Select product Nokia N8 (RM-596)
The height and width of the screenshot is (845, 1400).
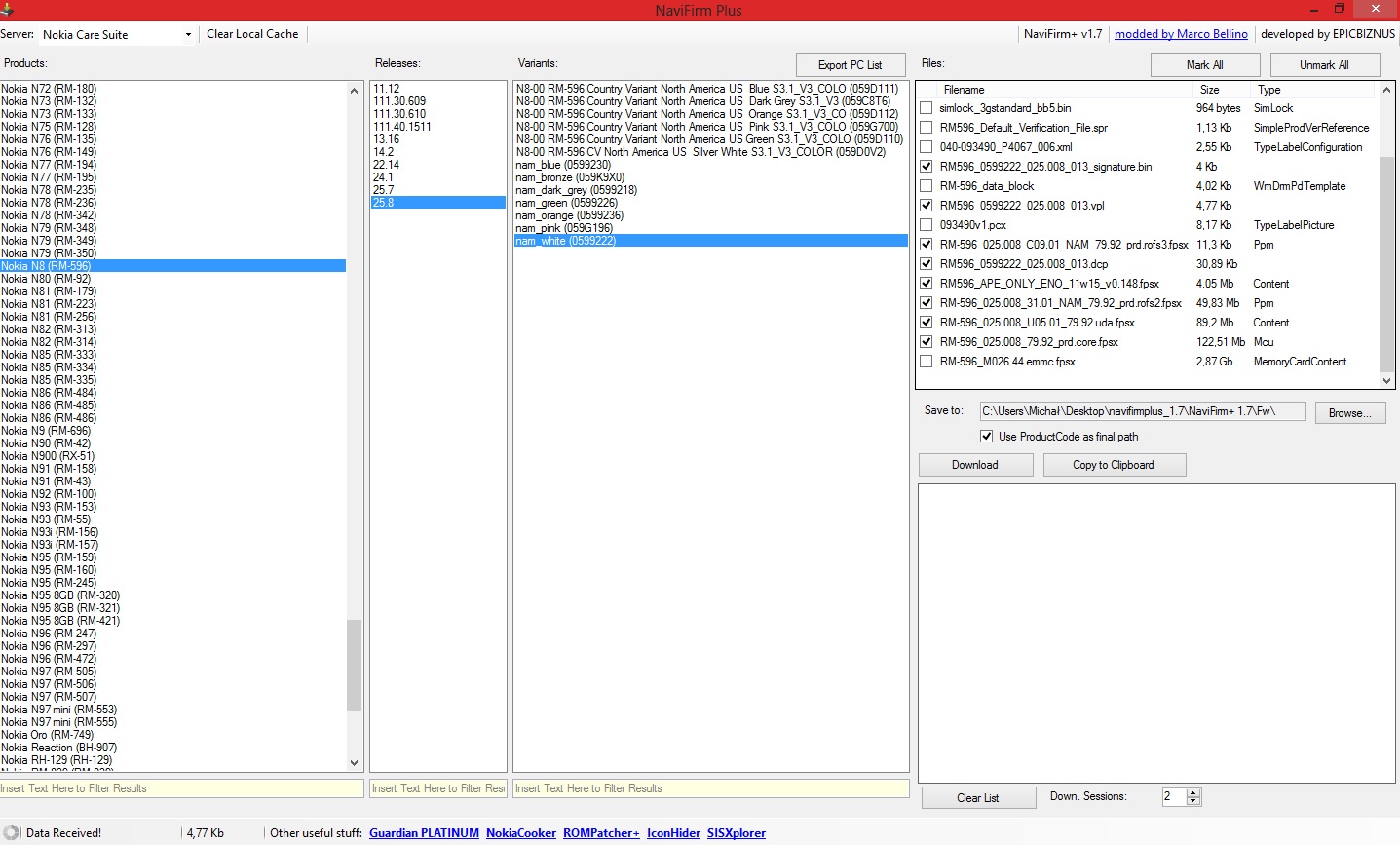coord(172,266)
